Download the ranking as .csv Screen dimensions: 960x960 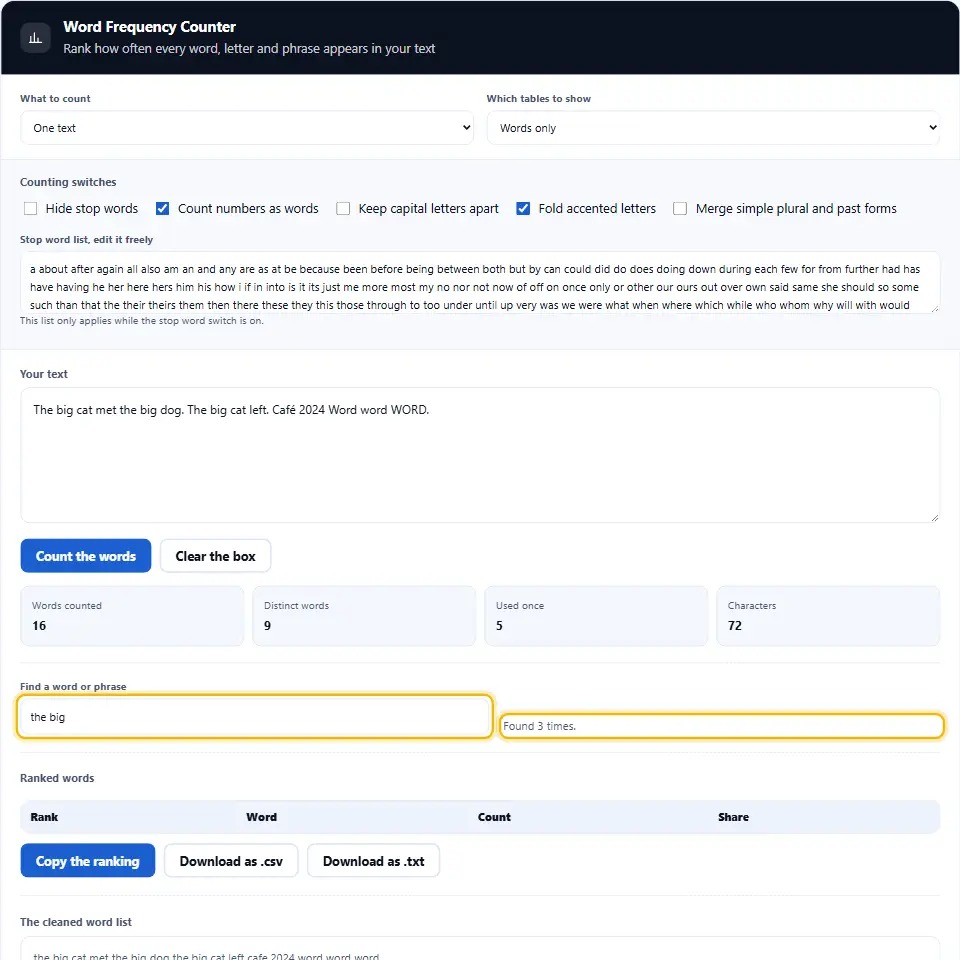coord(231,861)
